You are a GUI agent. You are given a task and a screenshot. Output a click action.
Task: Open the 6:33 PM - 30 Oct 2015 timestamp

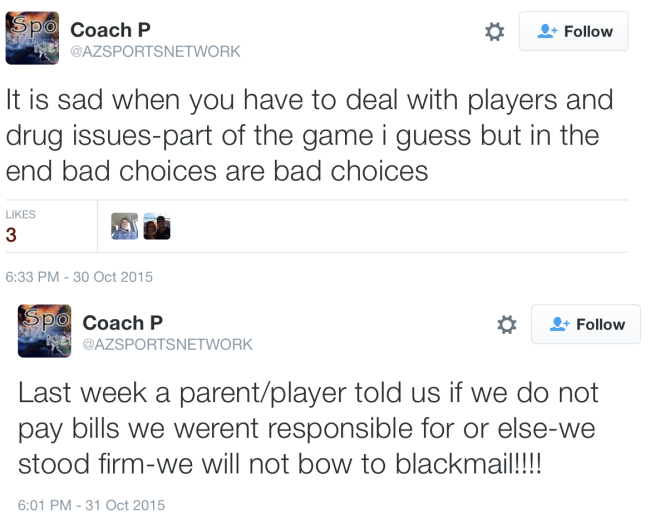[79, 277]
